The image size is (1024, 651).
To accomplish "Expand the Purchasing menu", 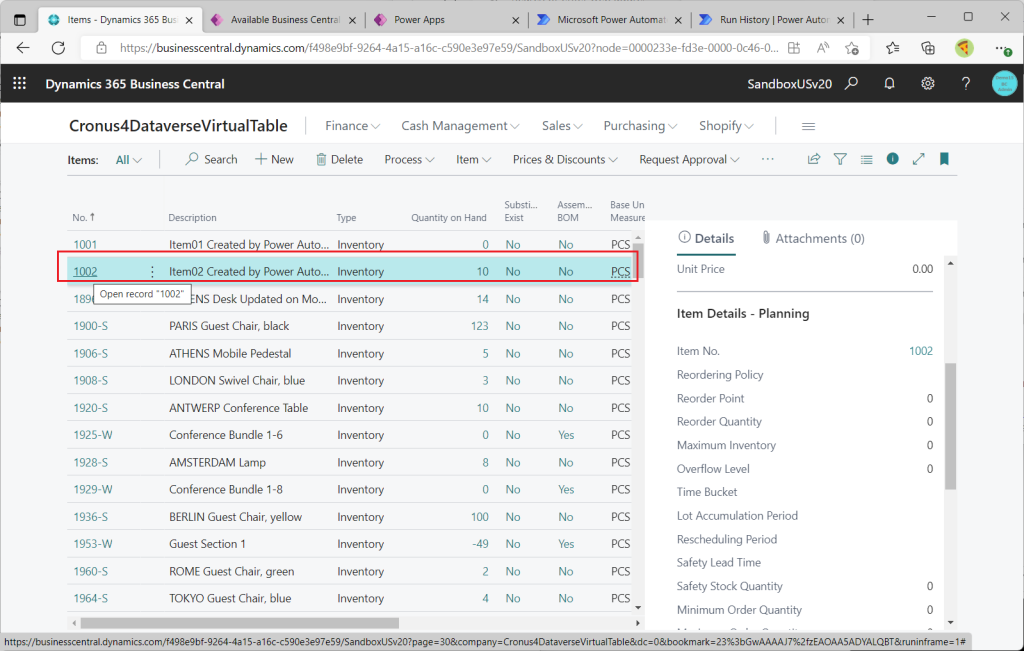I will coord(639,126).
